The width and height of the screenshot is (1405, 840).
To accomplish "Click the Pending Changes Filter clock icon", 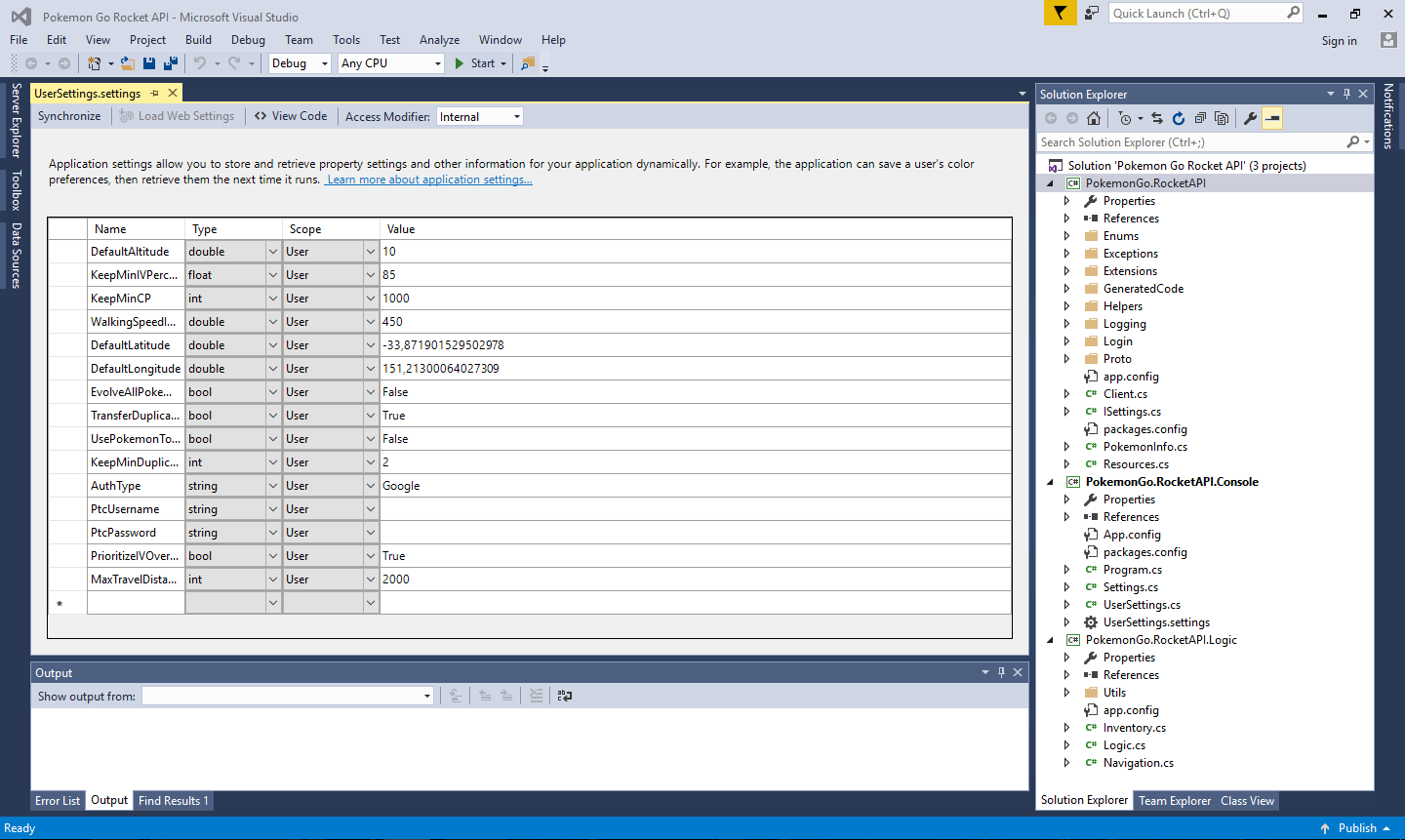I will tap(1125, 118).
